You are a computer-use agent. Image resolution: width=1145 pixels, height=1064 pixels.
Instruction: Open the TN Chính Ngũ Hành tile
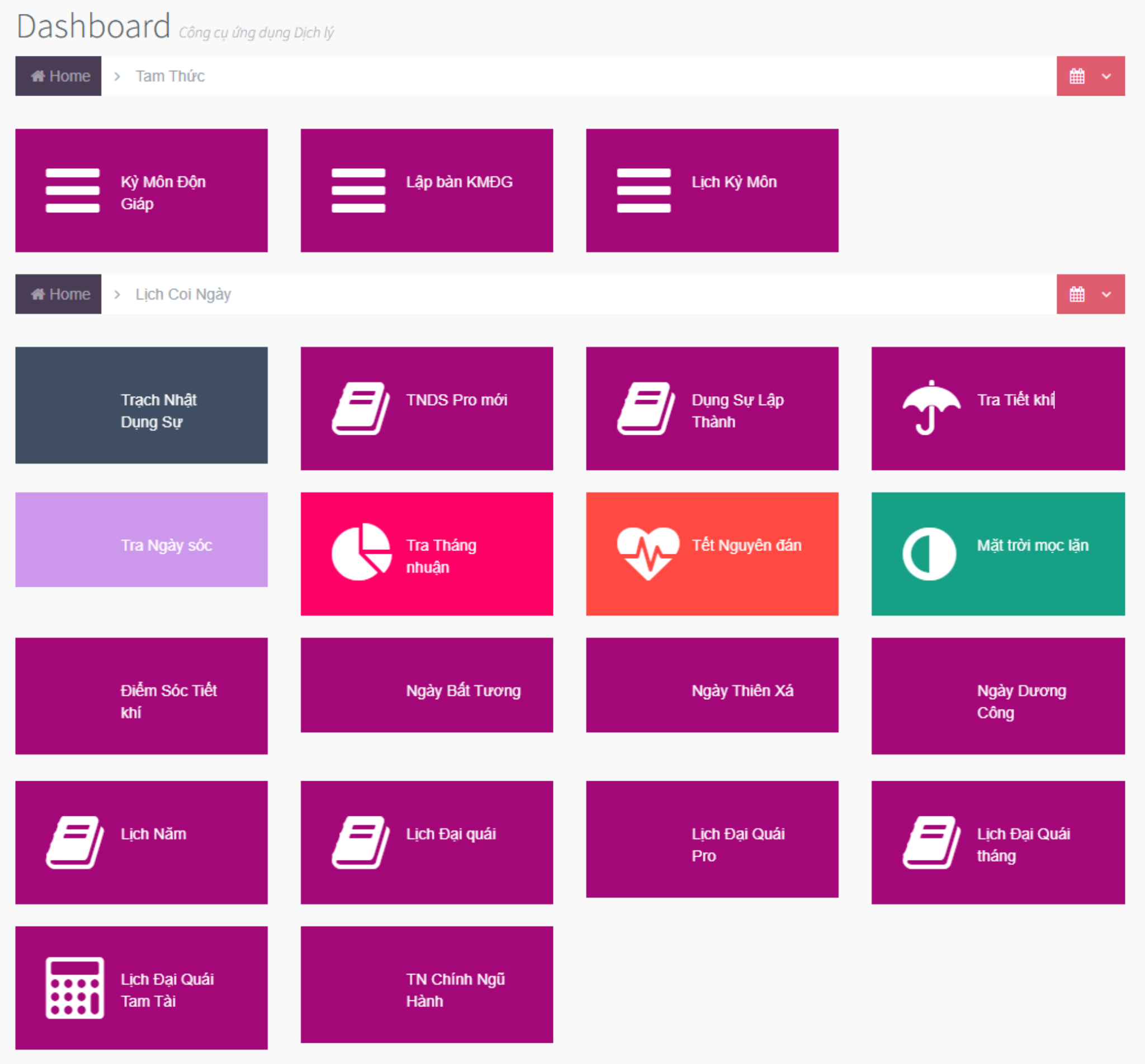click(427, 985)
